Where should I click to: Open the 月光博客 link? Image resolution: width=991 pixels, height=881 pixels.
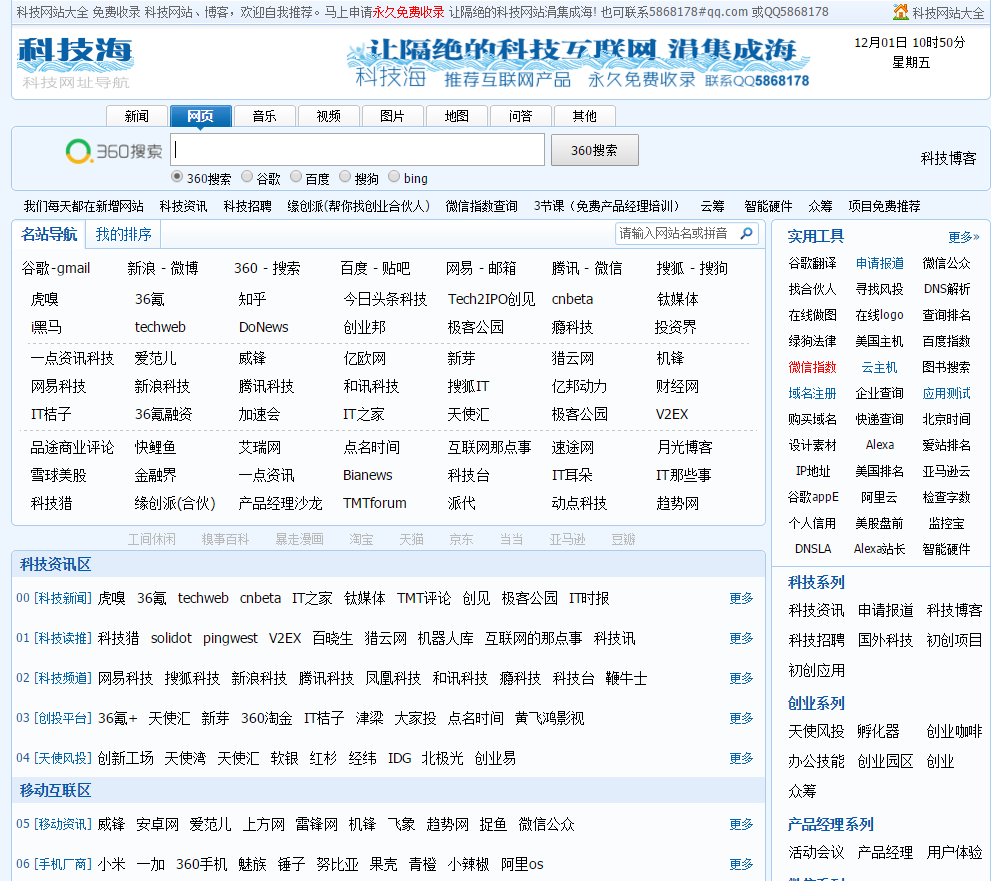tap(684, 447)
